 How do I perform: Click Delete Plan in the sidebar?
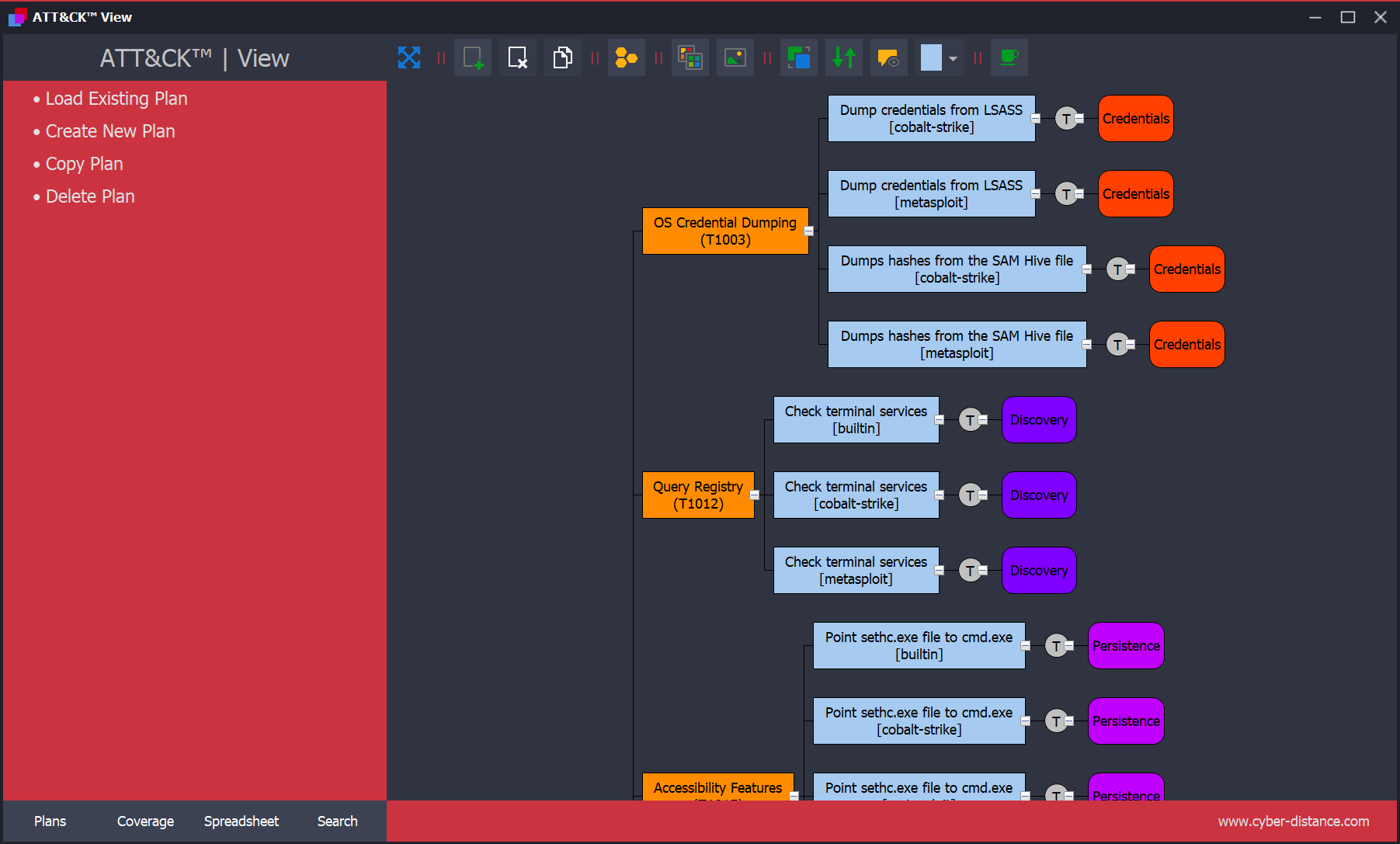click(x=90, y=196)
